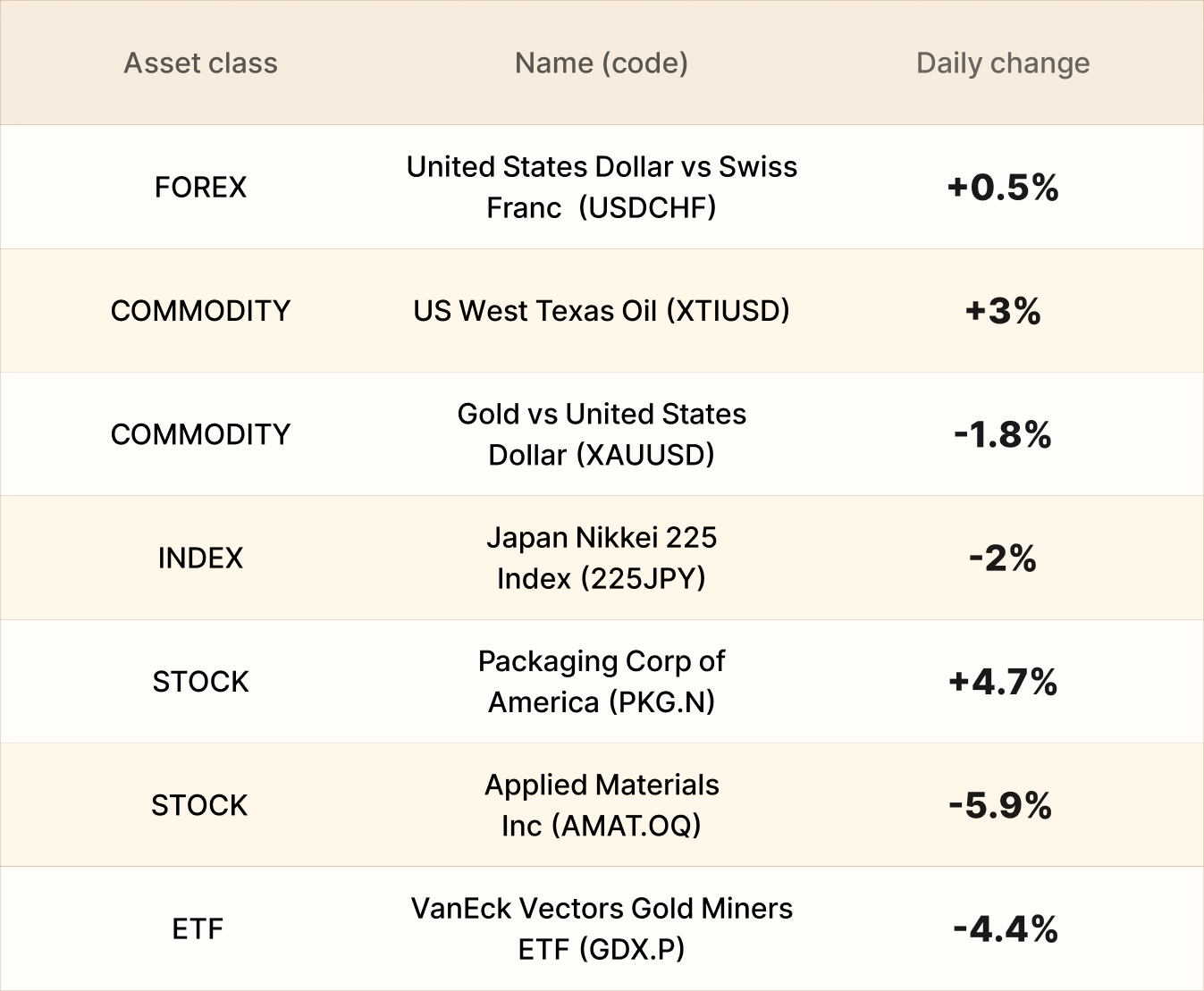The height and width of the screenshot is (991, 1204).
Task: Select the INDEX asset class cell
Action: [200, 558]
